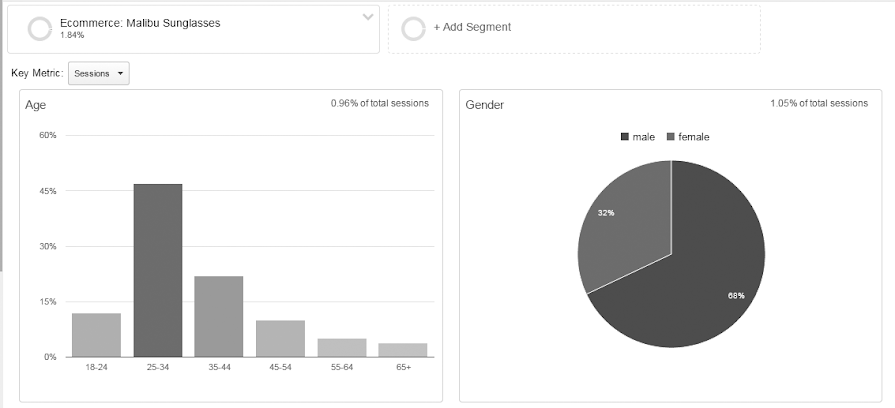This screenshot has height=408, width=895.
Task: Open the Sessions key metric dropdown
Action: point(99,73)
